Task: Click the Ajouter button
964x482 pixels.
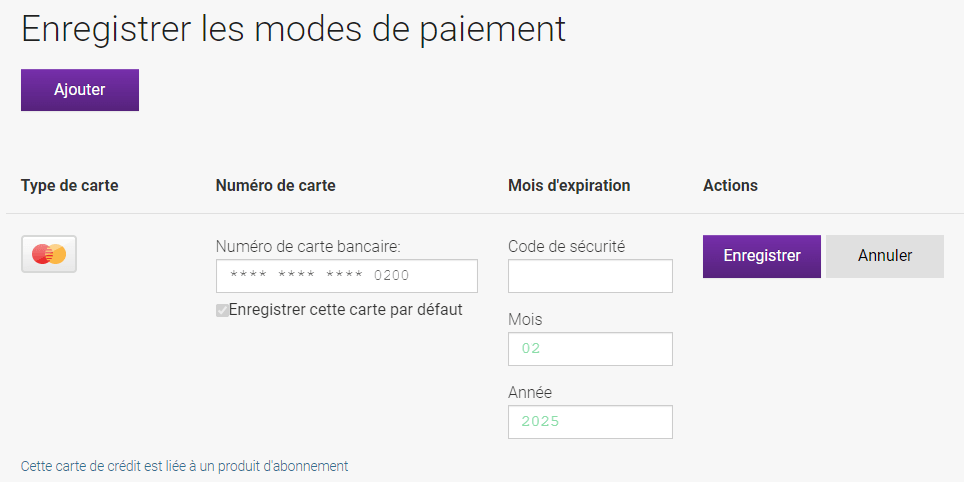Action: pos(80,90)
